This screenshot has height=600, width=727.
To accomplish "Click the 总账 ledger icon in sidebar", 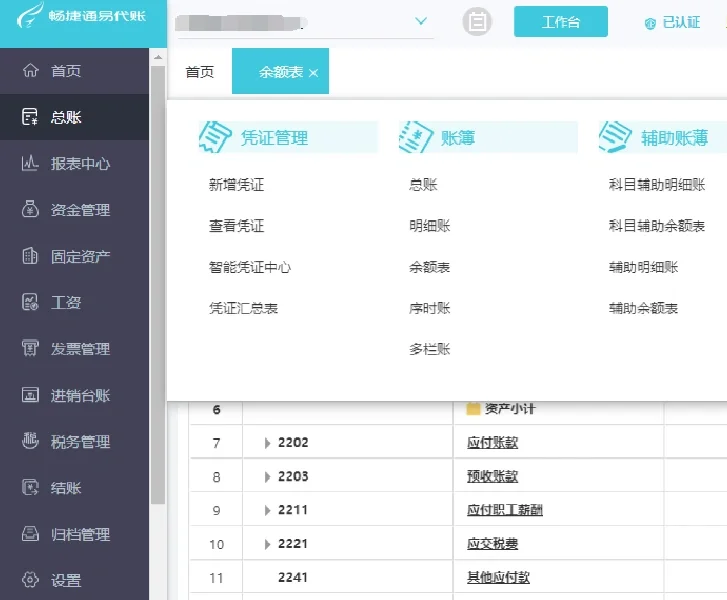I will pos(30,117).
